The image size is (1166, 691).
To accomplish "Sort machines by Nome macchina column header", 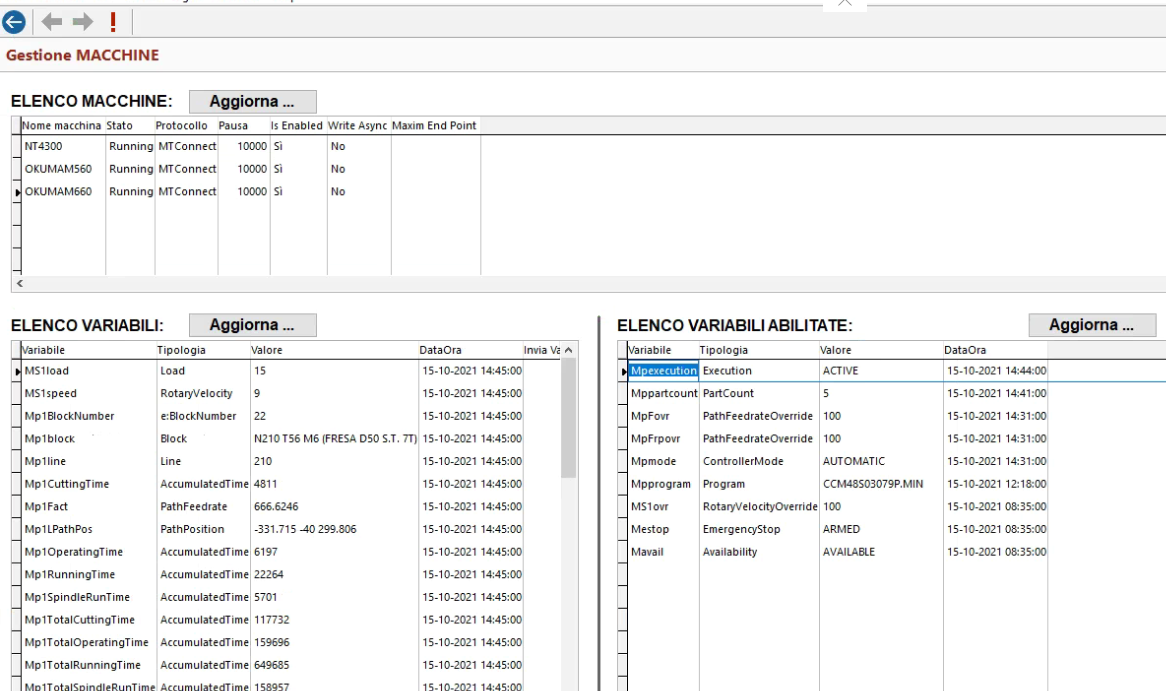I will pos(62,125).
